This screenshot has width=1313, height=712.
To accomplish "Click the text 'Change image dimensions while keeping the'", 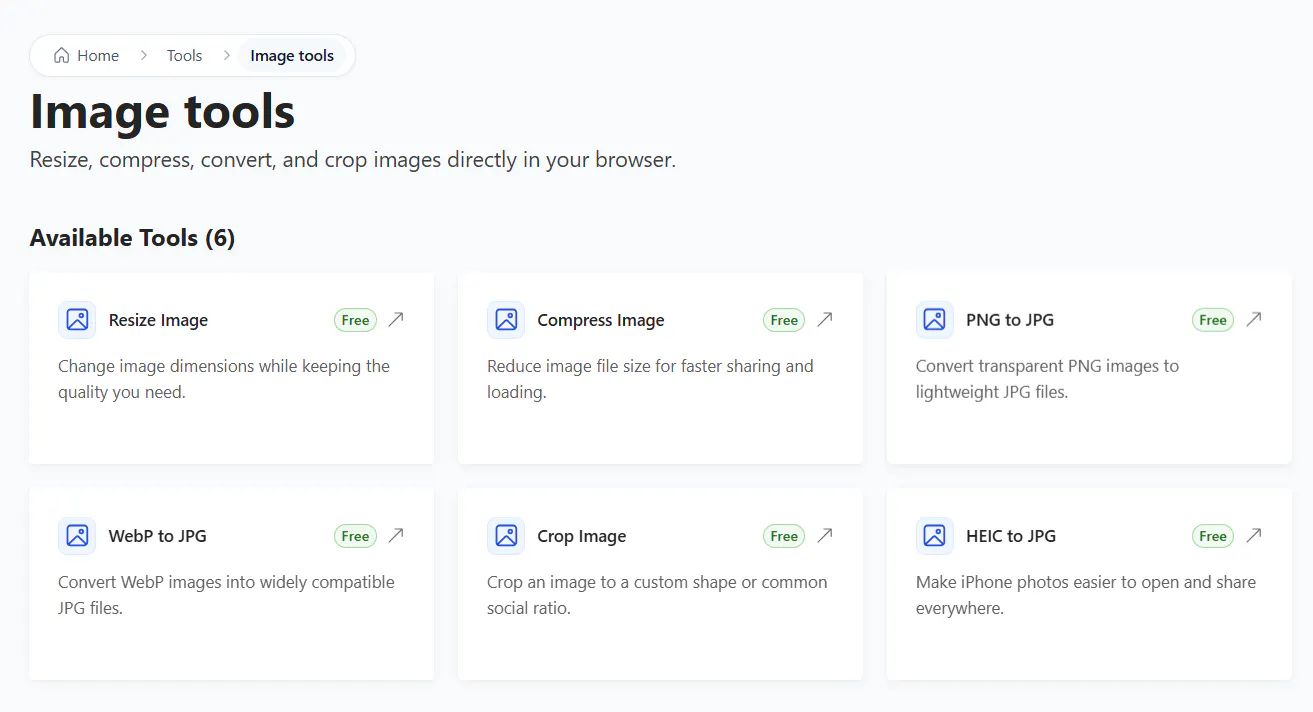I will coord(224,366).
